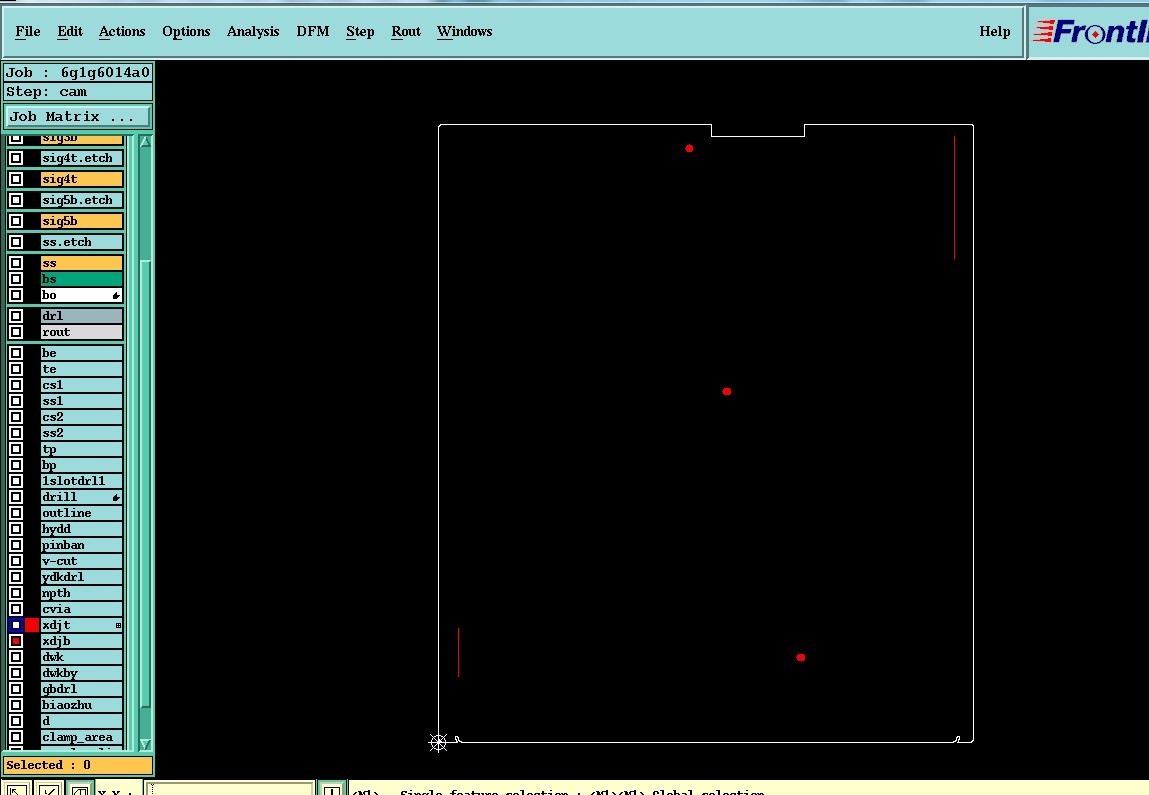Select the 1slotdrl1 layer name
This screenshot has height=795, width=1149.
tap(81, 481)
